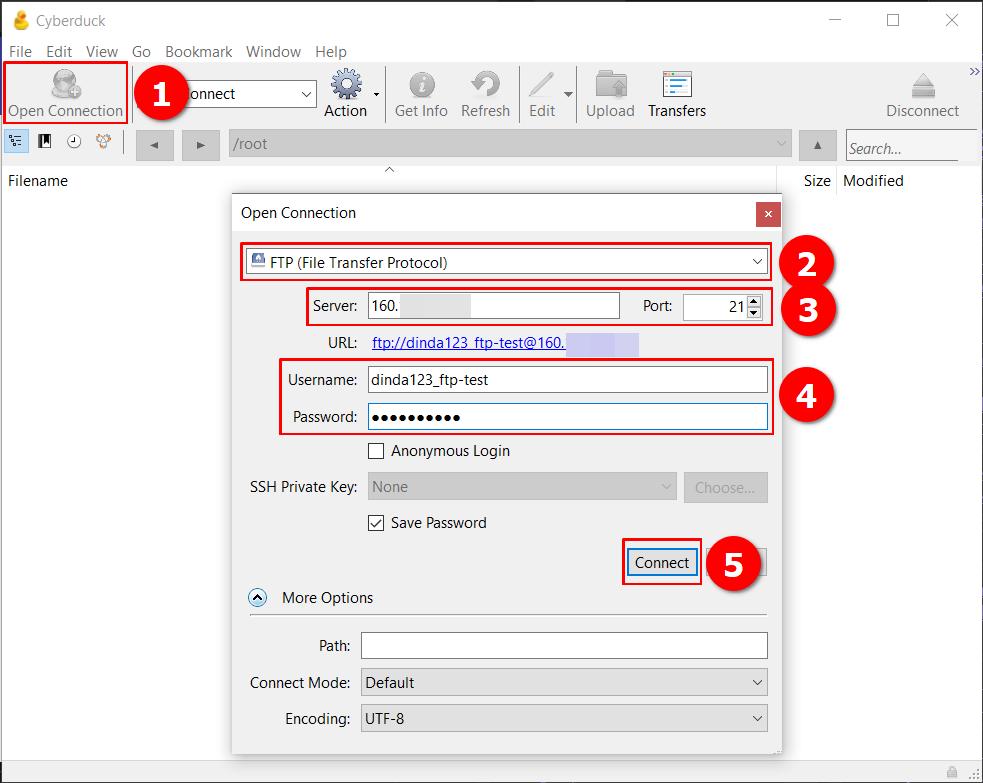Uncheck the Save Password checkbox
Image resolution: width=983 pixels, height=783 pixels.
(376, 523)
